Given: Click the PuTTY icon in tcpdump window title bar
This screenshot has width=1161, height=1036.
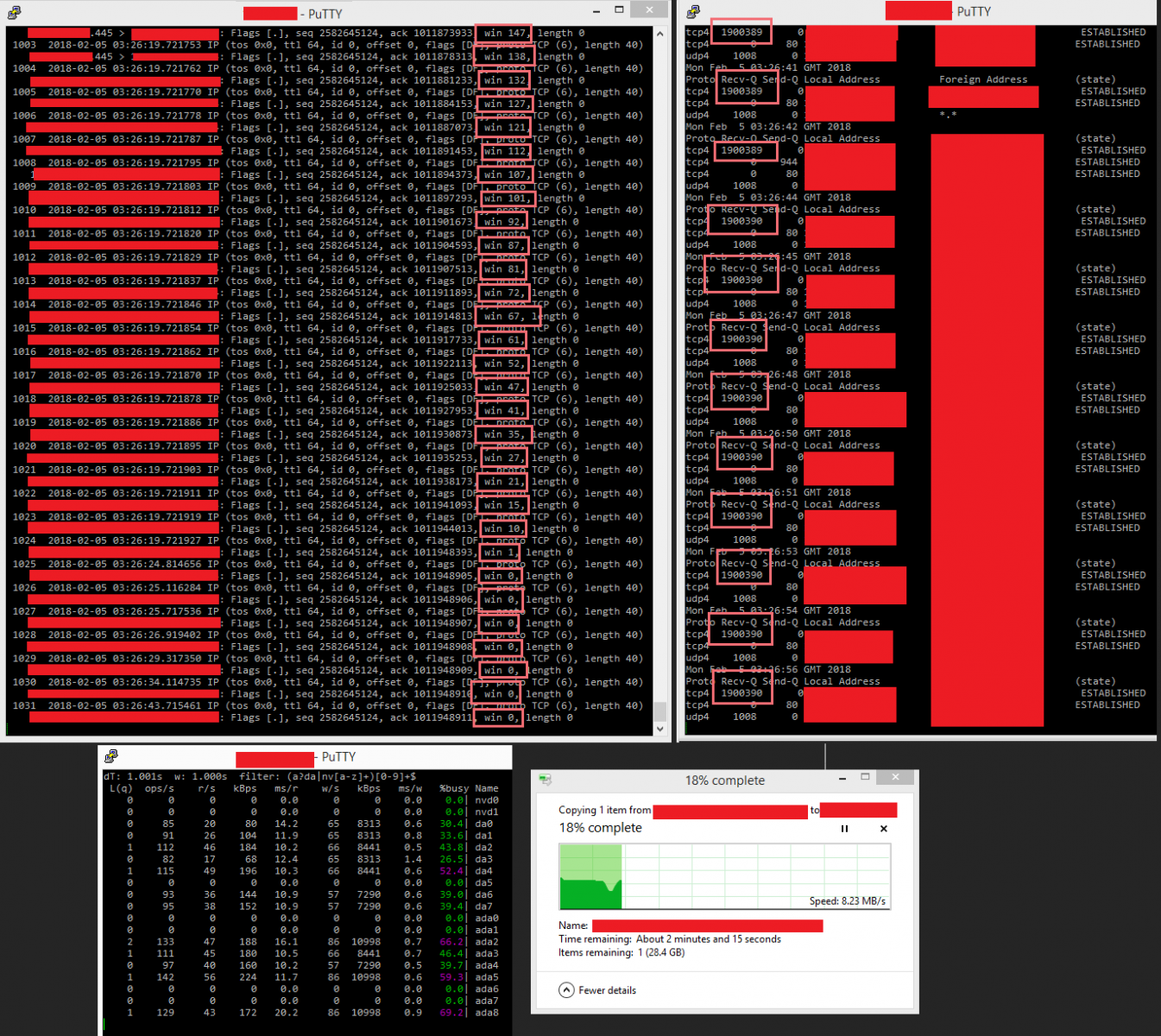Looking at the screenshot, I should 14,12.
